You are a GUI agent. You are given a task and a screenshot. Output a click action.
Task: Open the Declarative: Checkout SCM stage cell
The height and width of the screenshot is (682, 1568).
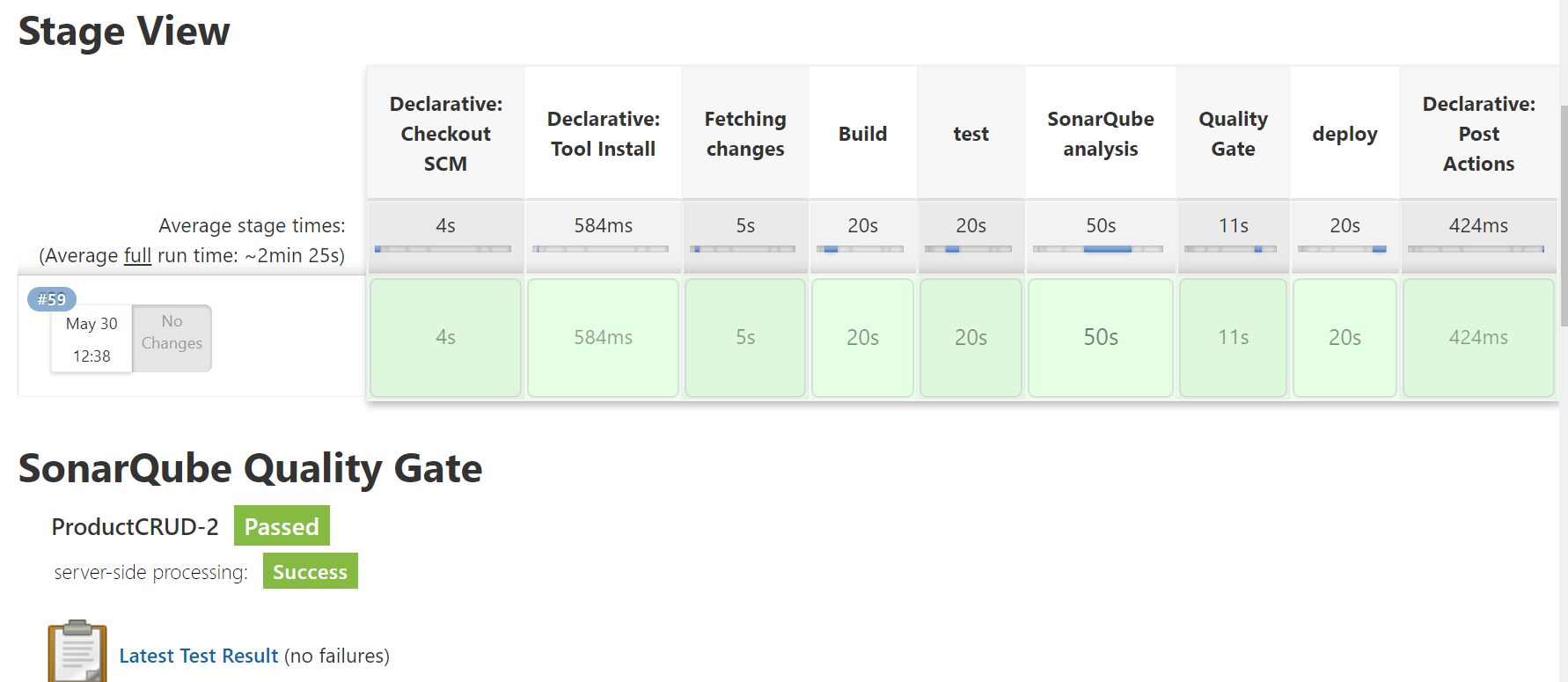[445, 337]
